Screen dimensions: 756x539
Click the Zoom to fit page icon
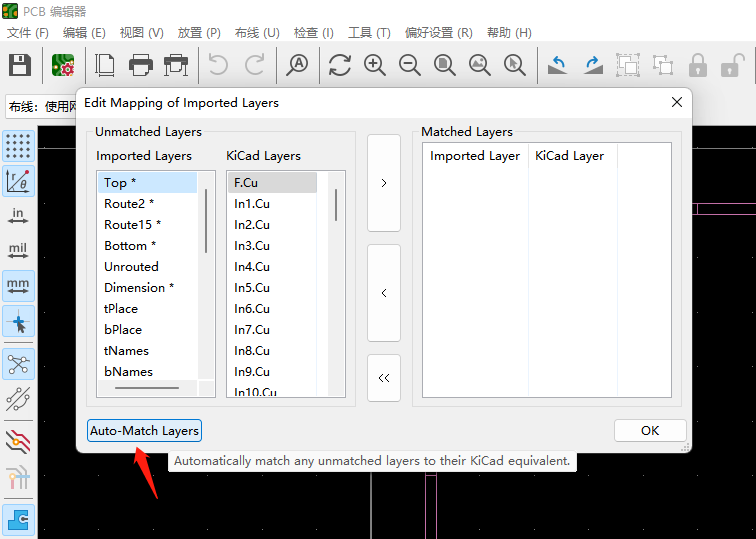tap(445, 65)
